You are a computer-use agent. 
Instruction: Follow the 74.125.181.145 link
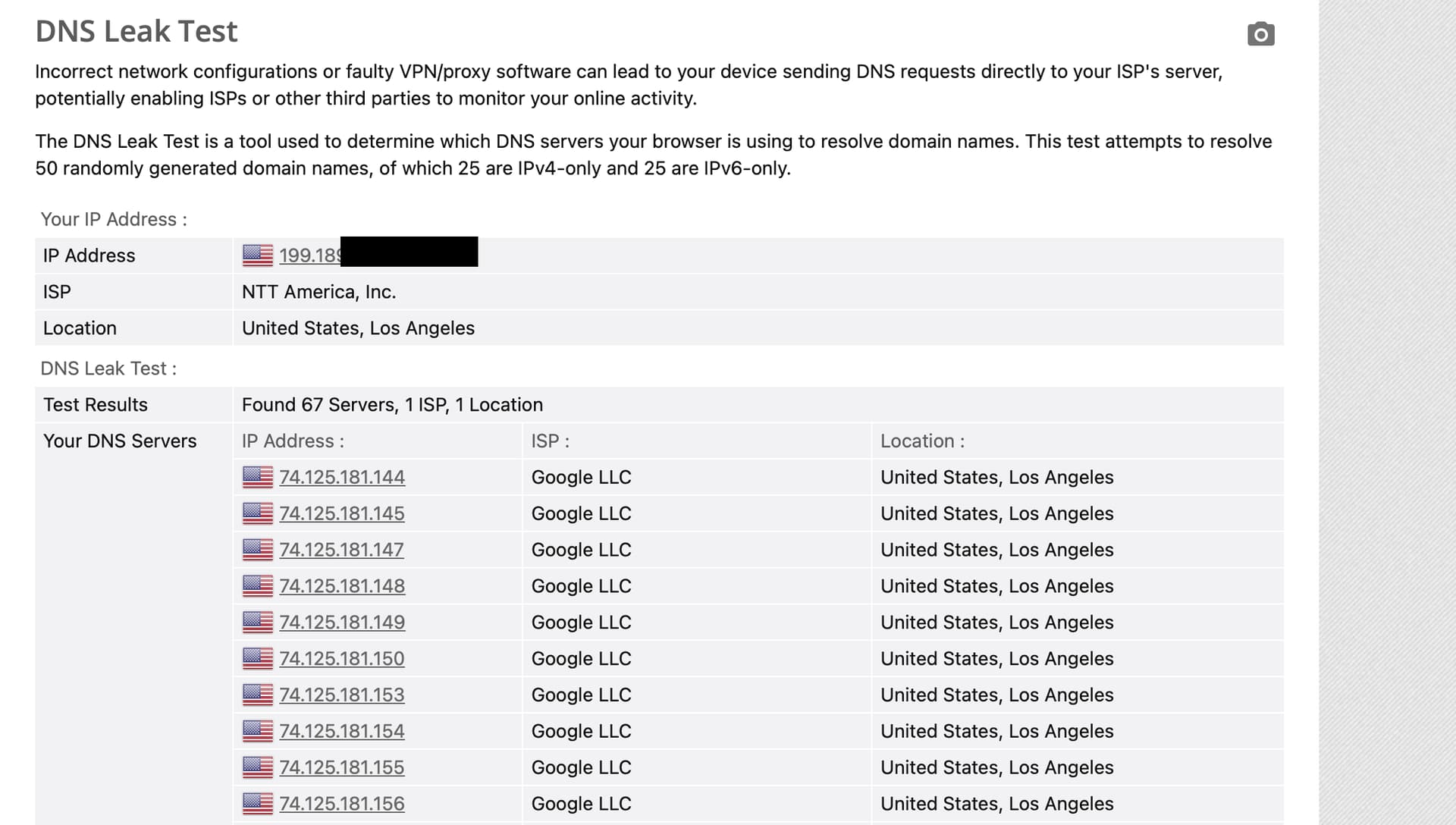point(342,513)
